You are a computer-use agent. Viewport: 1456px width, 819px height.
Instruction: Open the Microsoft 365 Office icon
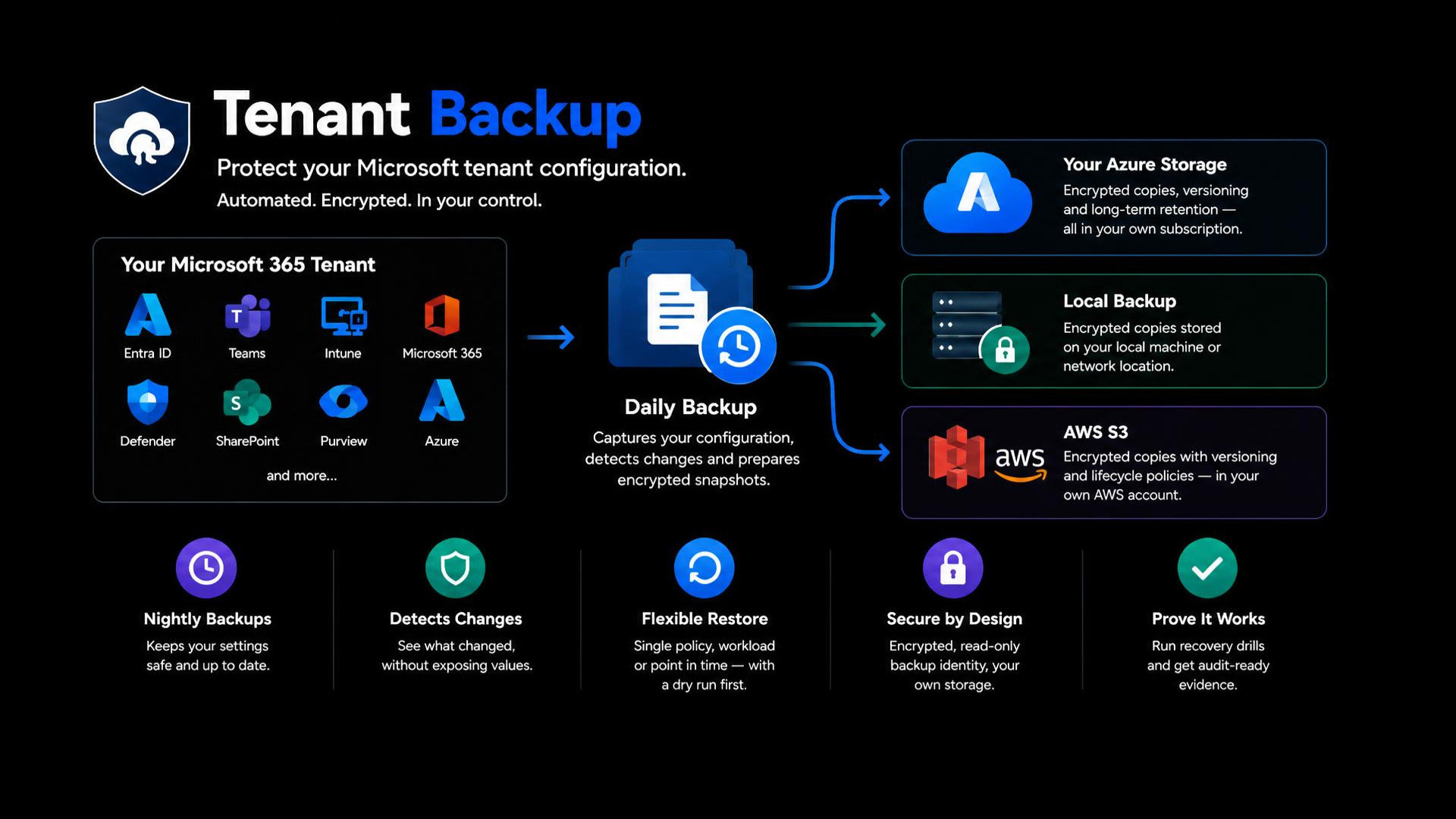pyautogui.click(x=442, y=315)
